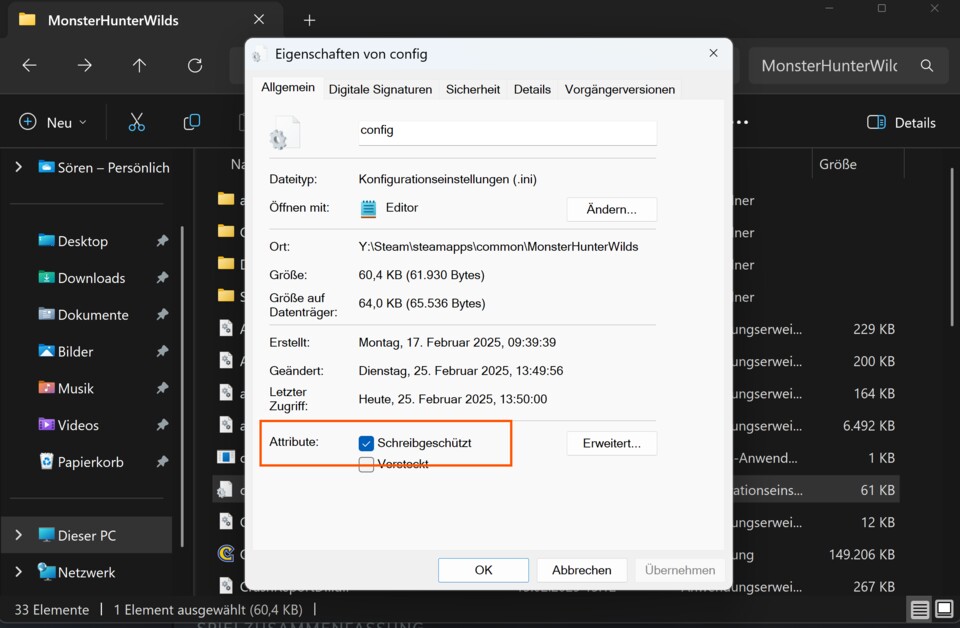960x628 pixels.
Task: Expand the Netzwerk tree node
Action: 18,572
